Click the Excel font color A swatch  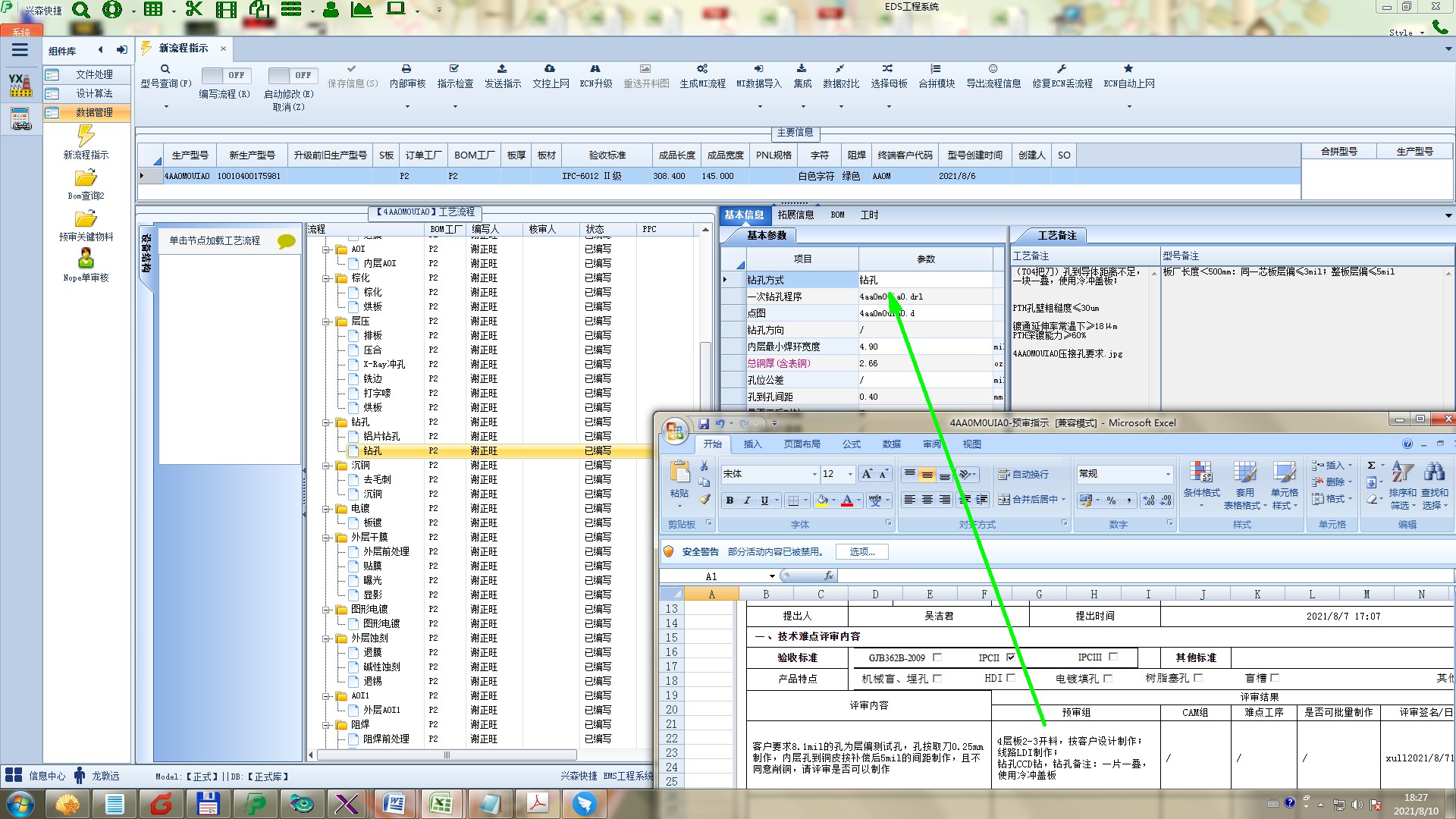846,500
